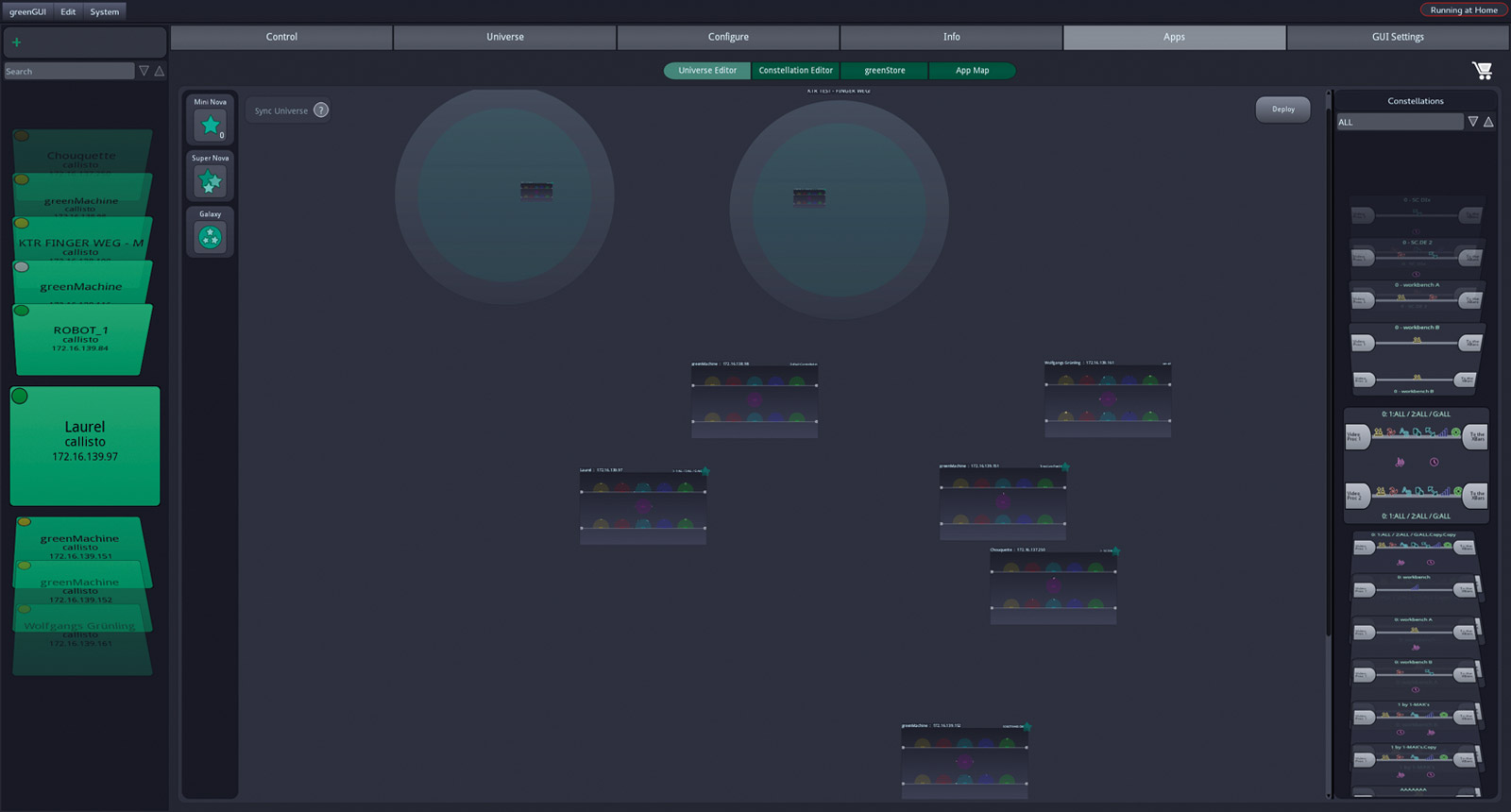Select the Mini Nova star icon
This screenshot has width=1511, height=812.
(210, 125)
